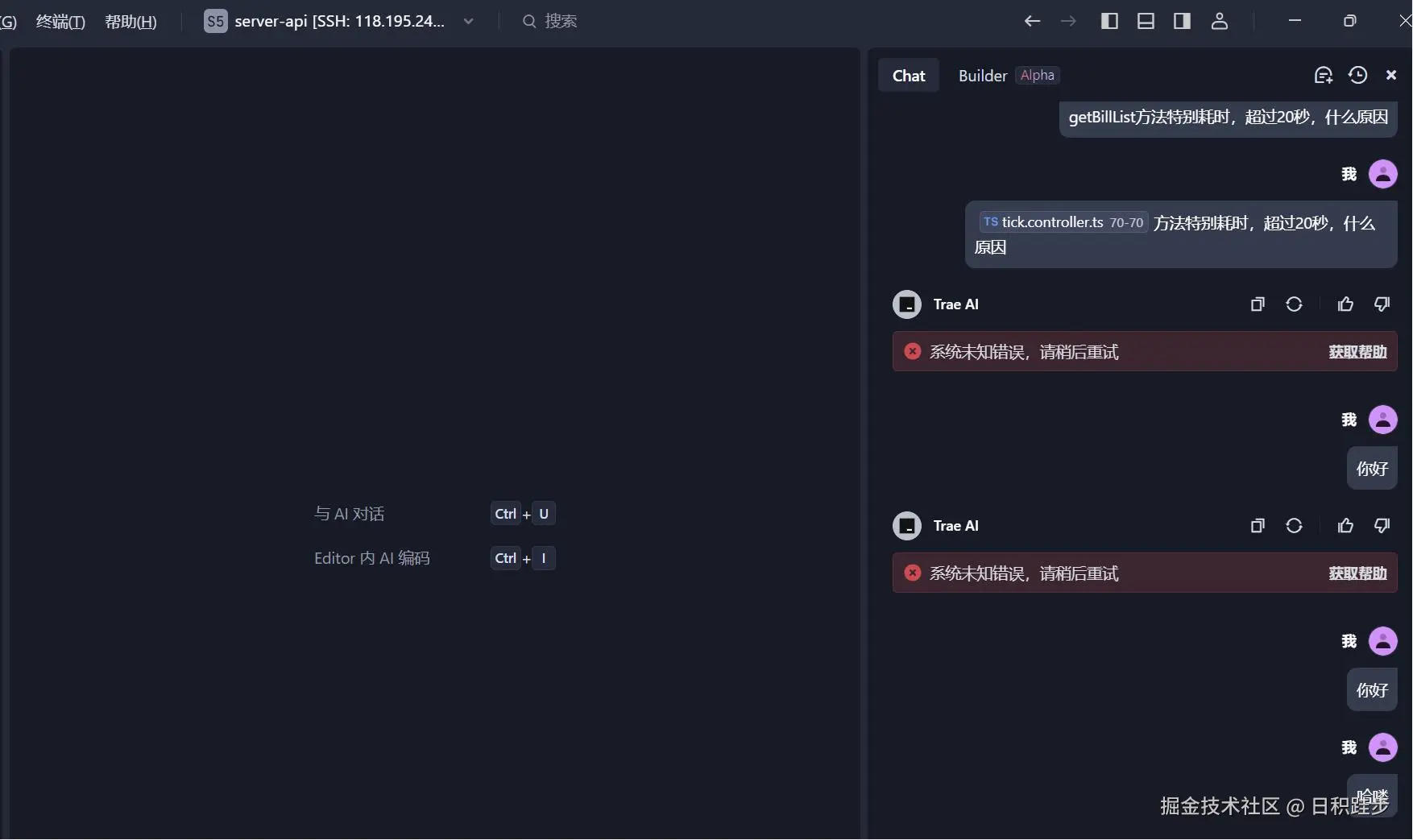
Task: Click 获取帮助 link on first error
Action: point(1357,352)
